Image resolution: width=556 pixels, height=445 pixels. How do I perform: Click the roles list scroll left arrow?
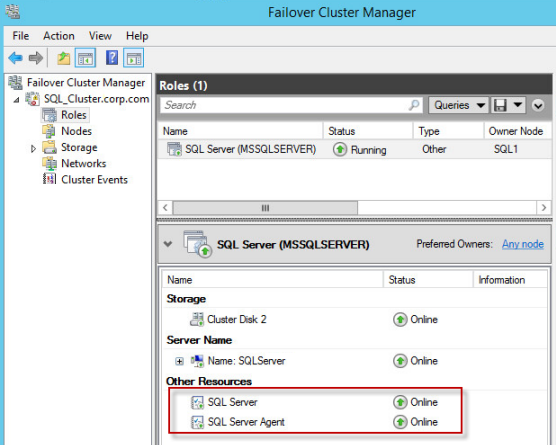165,207
